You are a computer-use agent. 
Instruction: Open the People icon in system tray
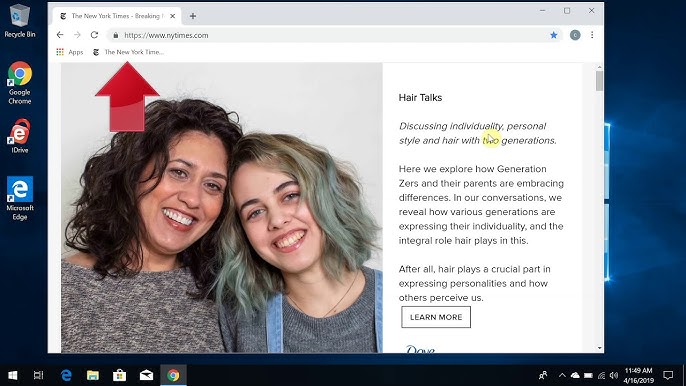pyautogui.click(x=543, y=375)
